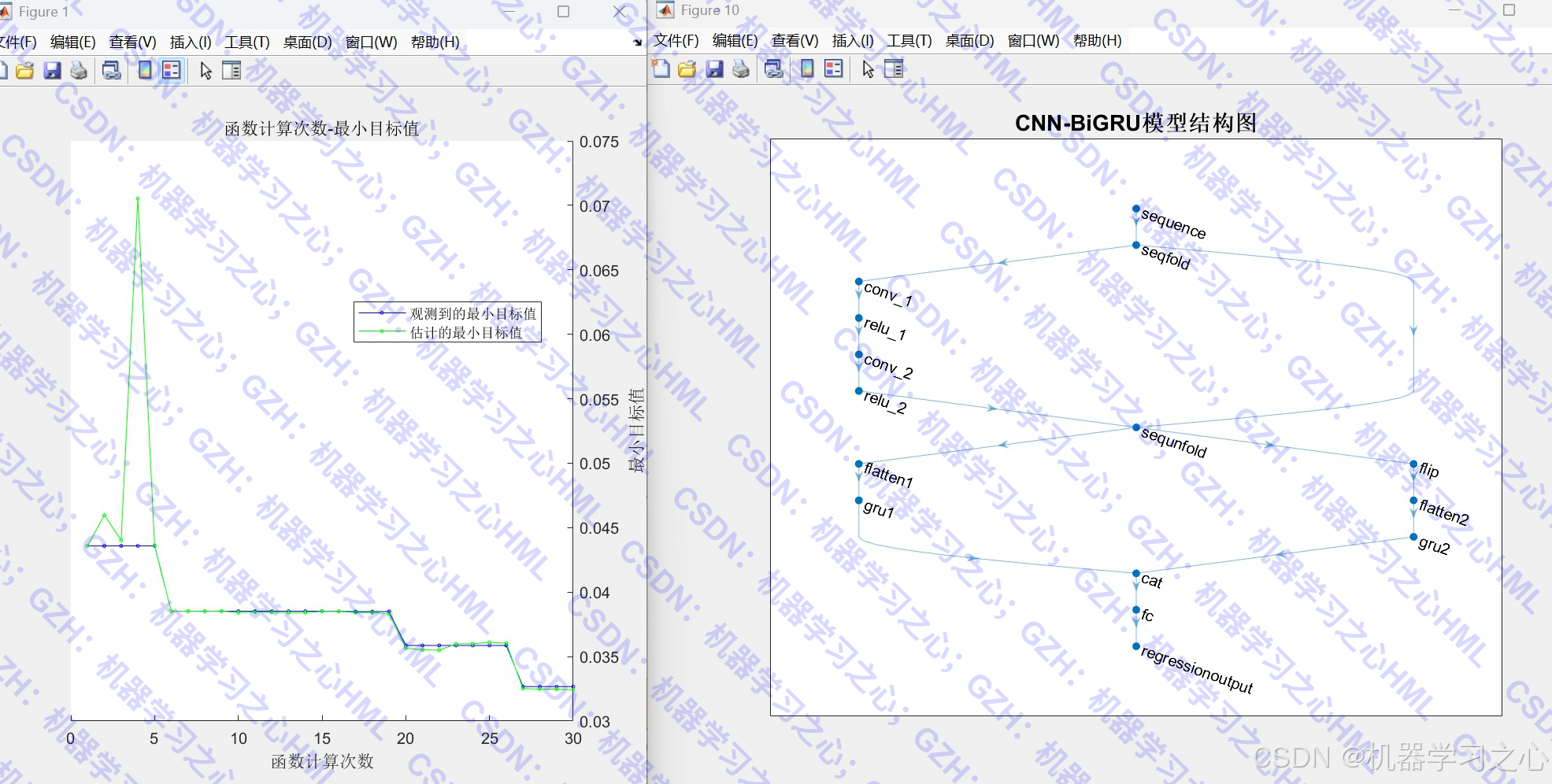Select the flatten2 node in the graph
The image size is (1552, 784).
(1413, 500)
